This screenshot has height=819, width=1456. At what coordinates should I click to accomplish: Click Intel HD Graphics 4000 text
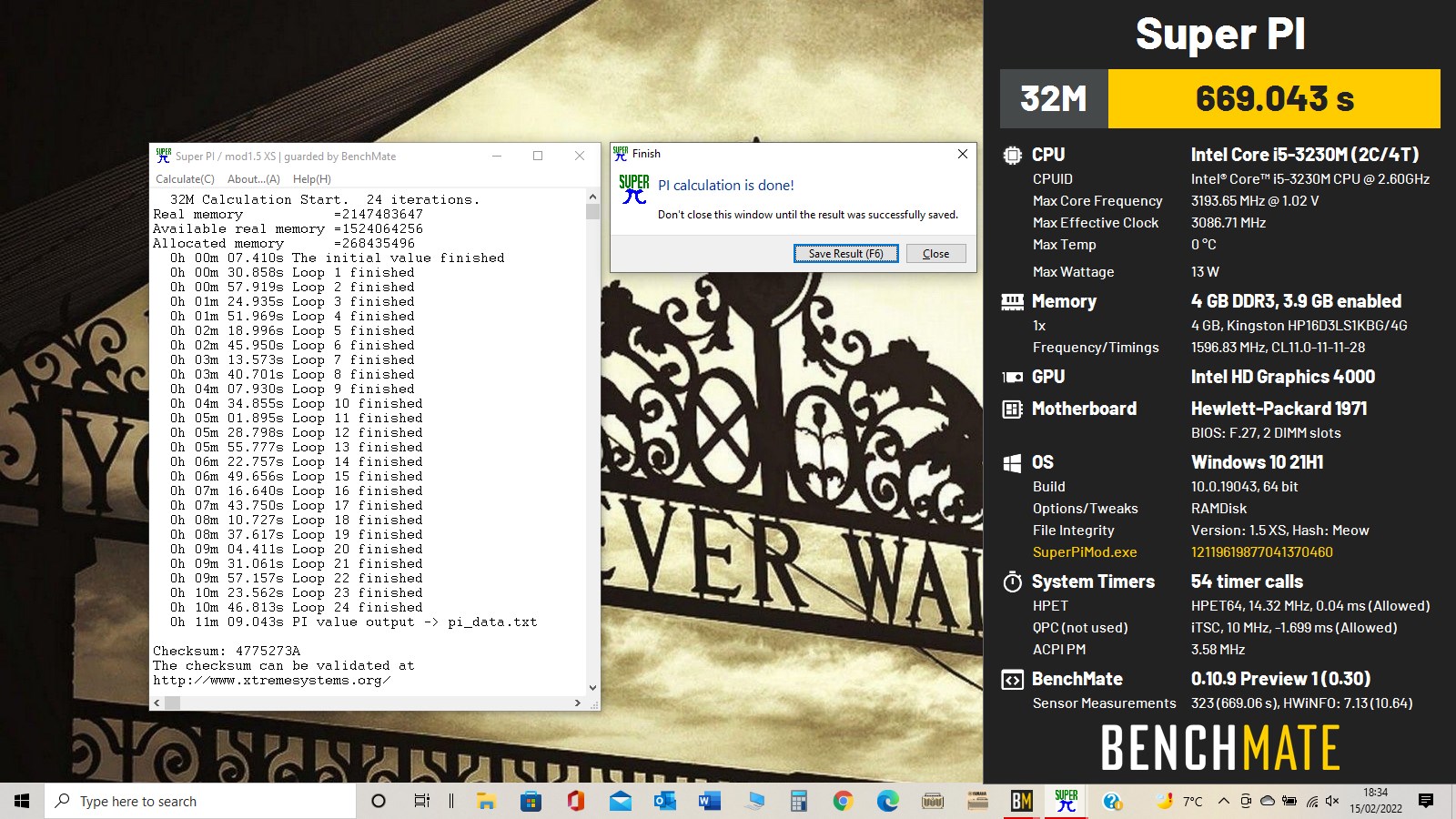[x=1282, y=377]
